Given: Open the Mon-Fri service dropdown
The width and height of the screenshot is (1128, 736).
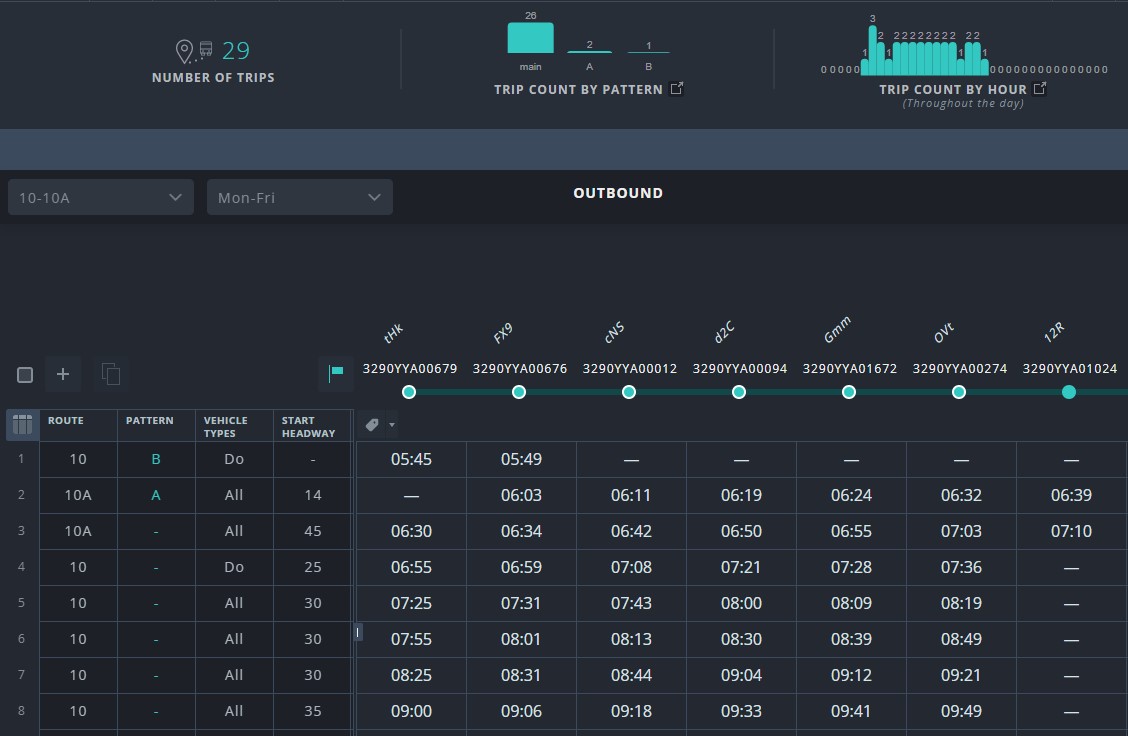Looking at the screenshot, I should pyautogui.click(x=299, y=197).
